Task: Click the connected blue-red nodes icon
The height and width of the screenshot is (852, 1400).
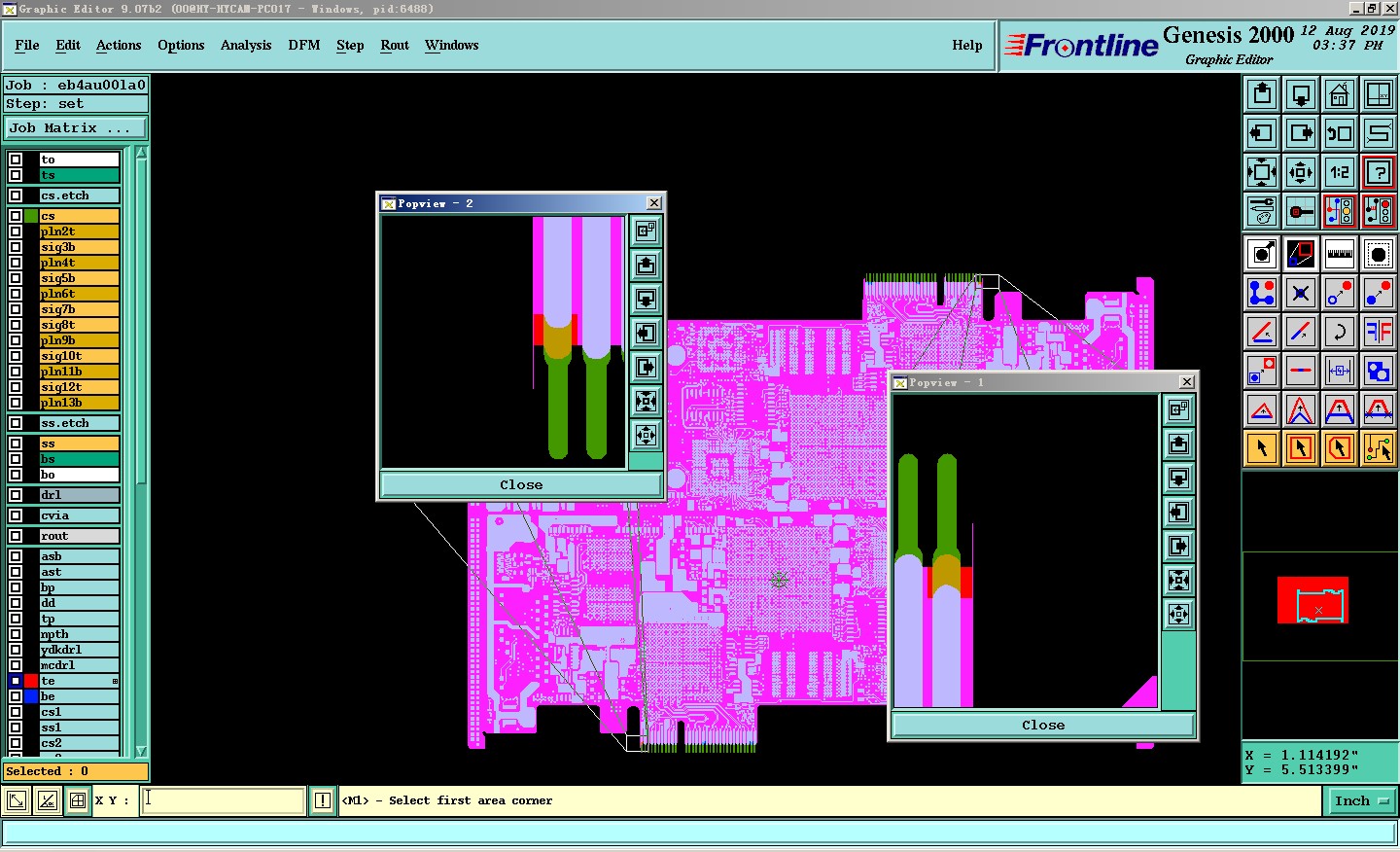Action: [1262, 293]
